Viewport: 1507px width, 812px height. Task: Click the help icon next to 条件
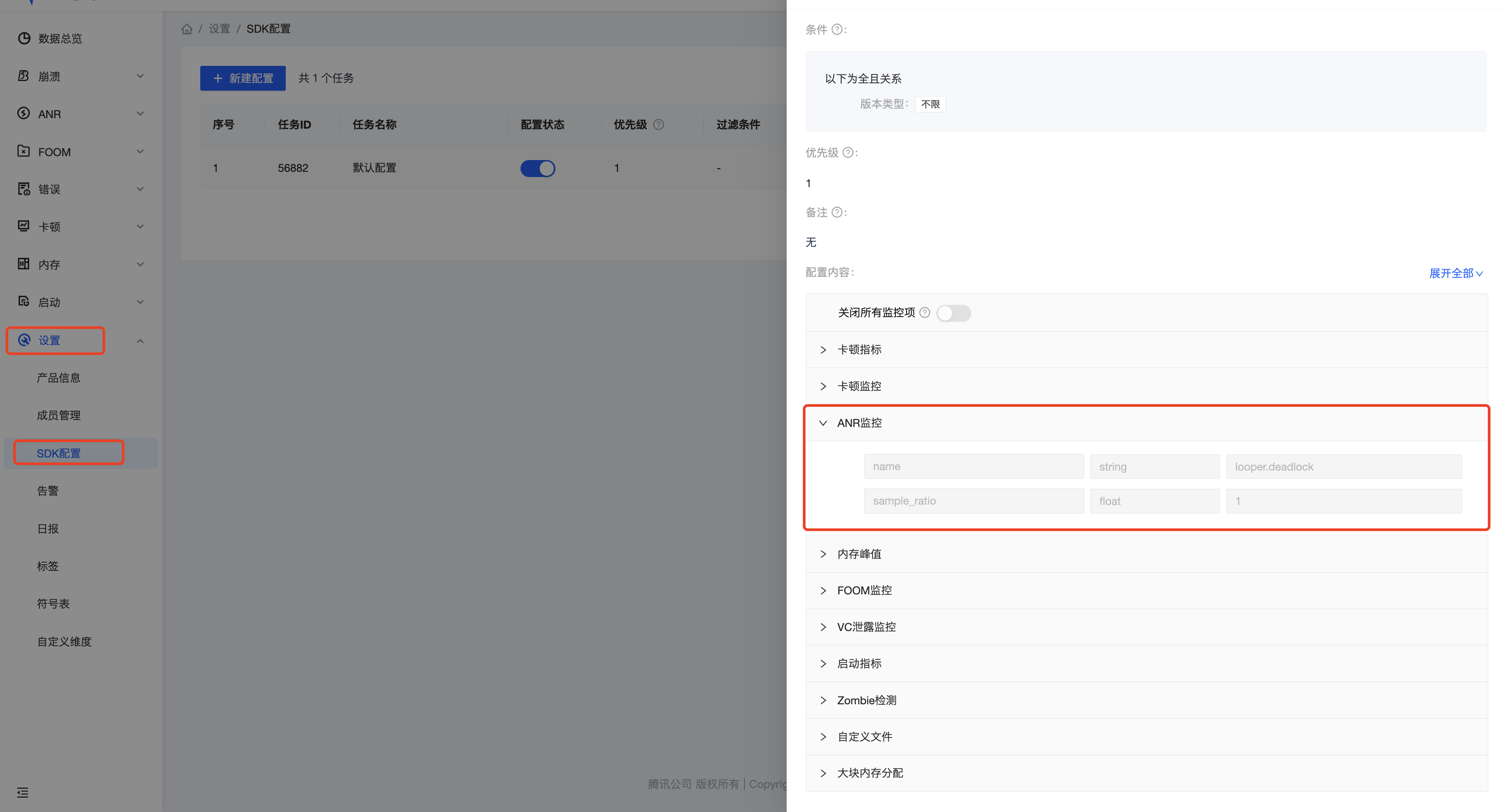[837, 30]
